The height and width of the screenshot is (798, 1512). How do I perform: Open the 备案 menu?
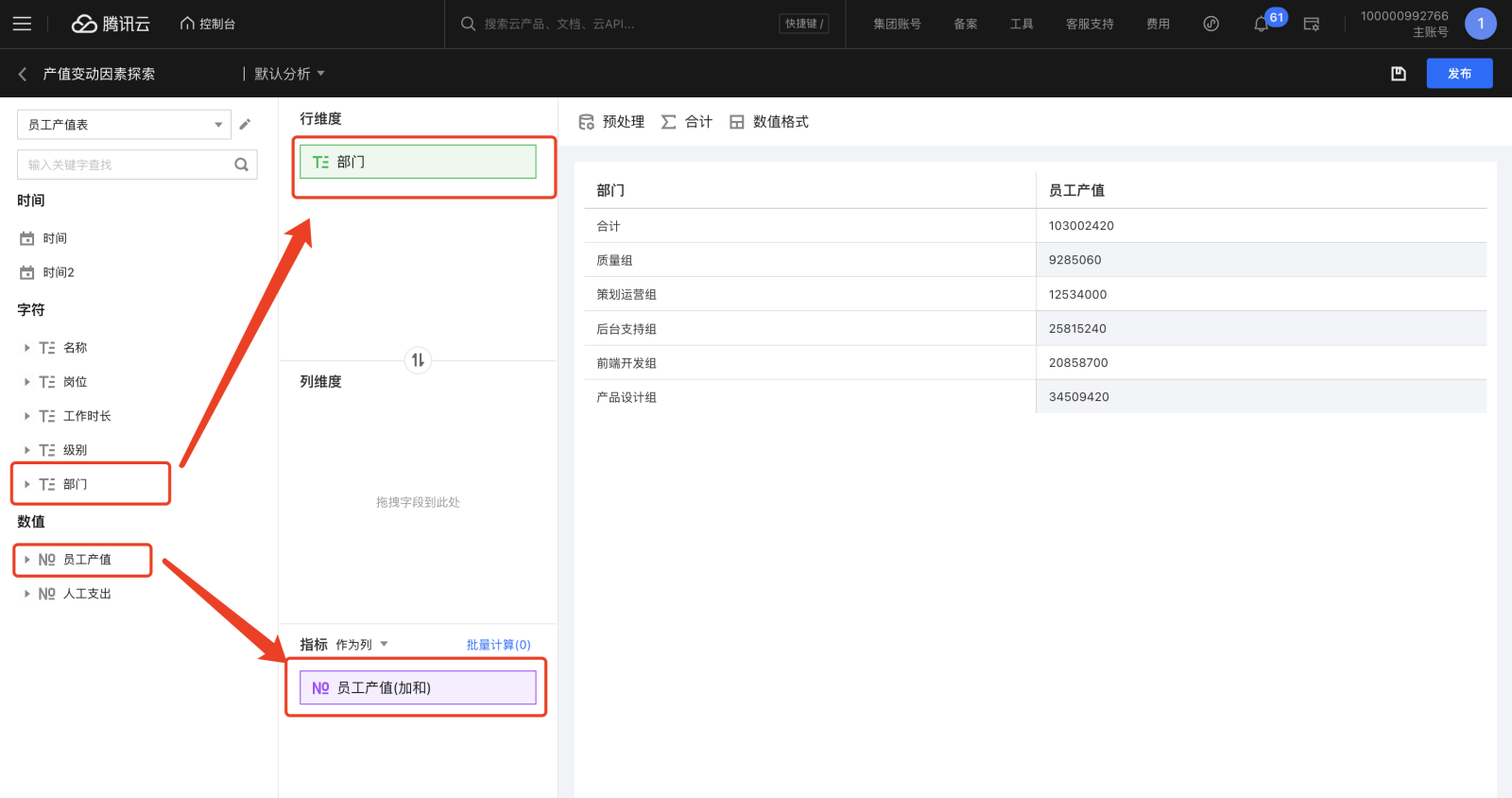(x=966, y=24)
